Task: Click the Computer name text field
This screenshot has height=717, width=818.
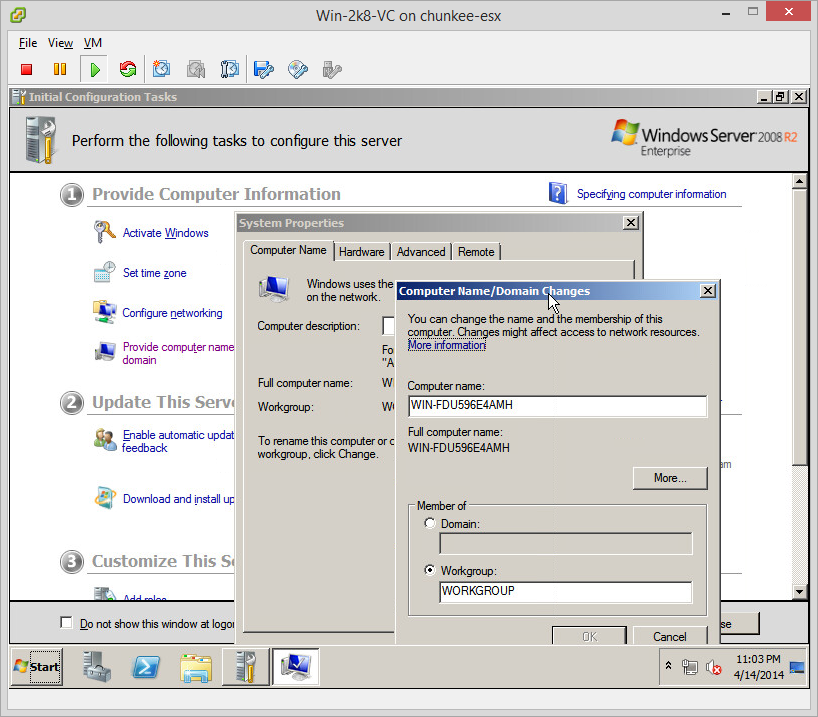Action: coord(556,406)
